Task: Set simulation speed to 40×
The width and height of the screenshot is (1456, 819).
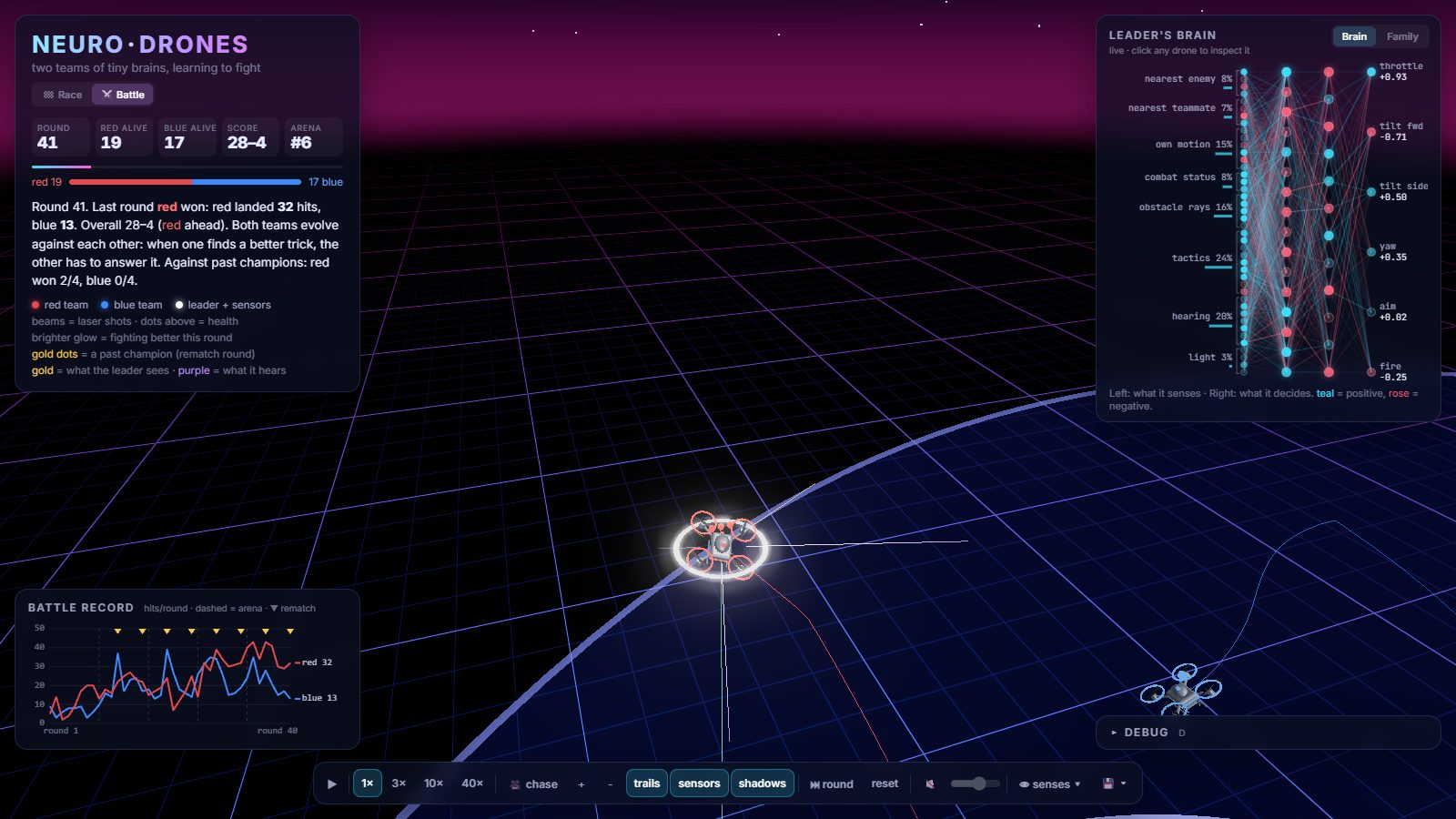Action: point(472,784)
